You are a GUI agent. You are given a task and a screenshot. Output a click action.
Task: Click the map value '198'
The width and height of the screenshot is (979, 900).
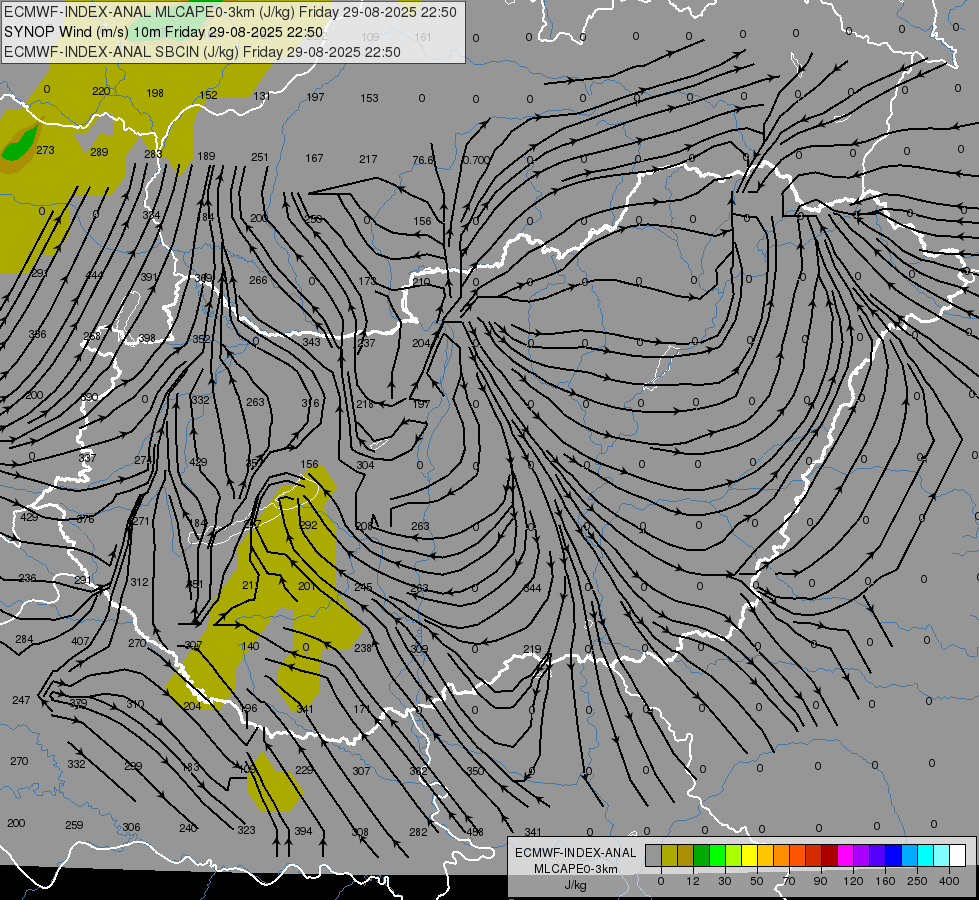point(155,93)
